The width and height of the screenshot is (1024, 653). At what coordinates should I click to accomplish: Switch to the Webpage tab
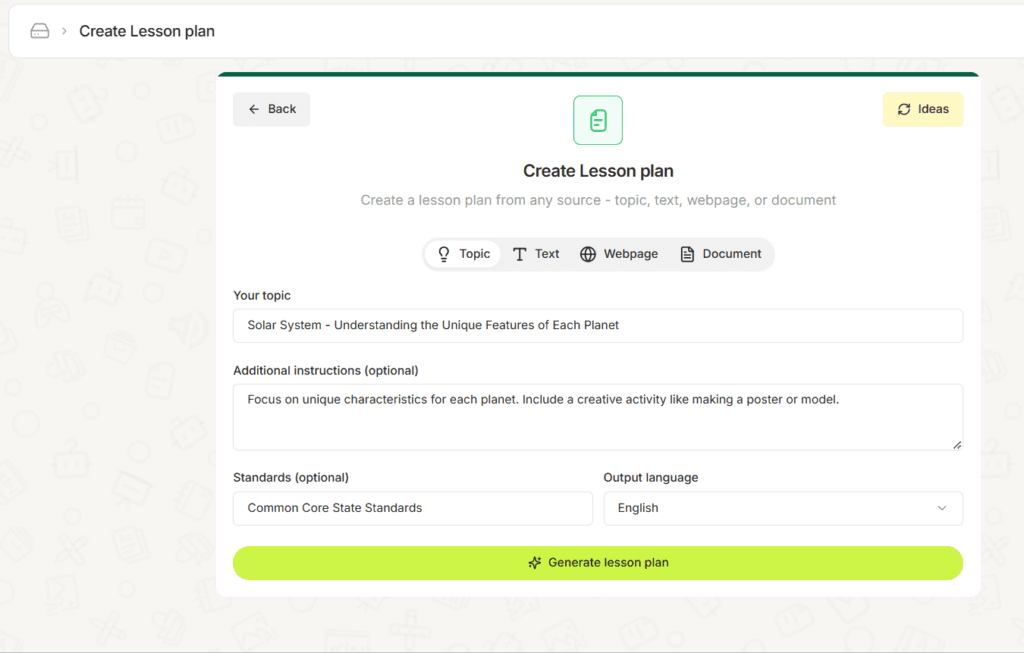(620, 254)
